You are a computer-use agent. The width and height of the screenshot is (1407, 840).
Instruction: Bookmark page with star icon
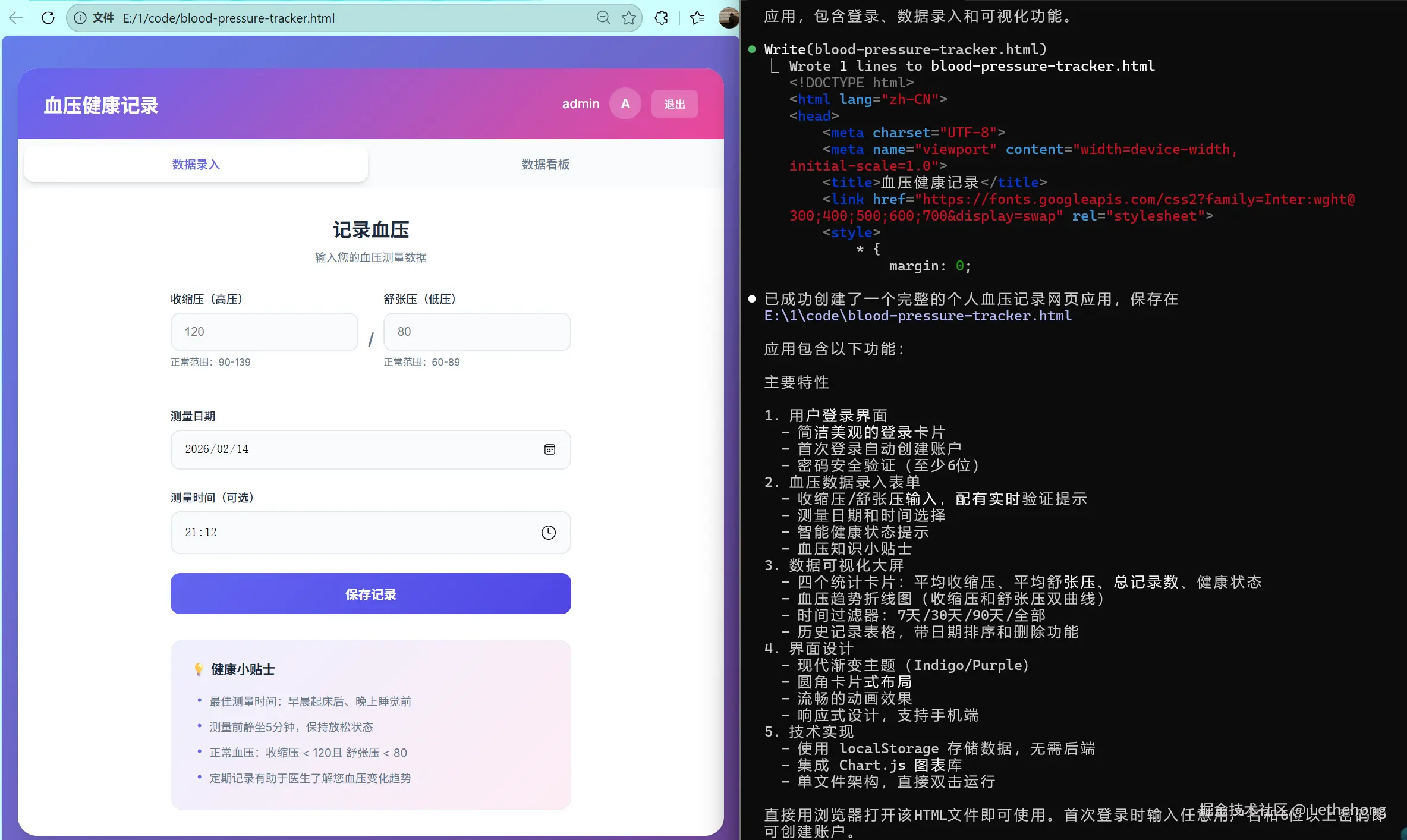(x=629, y=18)
